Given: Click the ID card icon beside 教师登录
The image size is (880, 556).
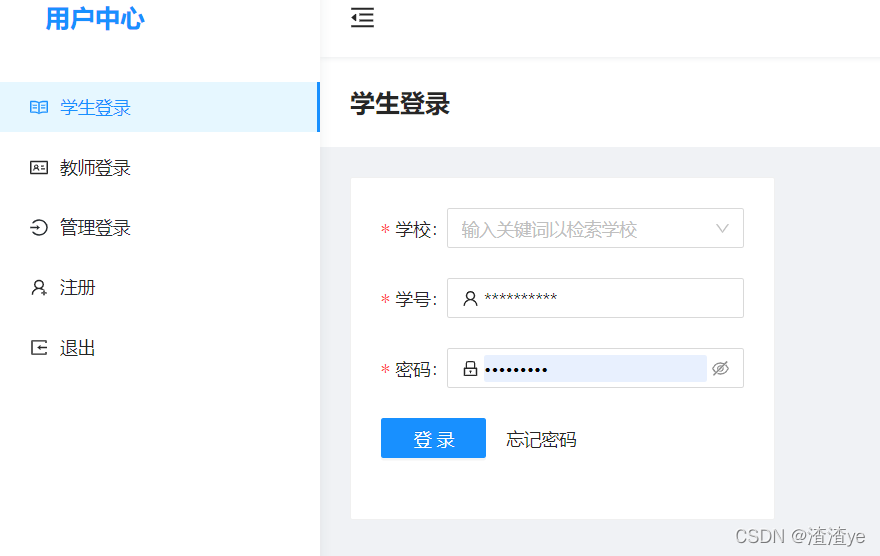Looking at the screenshot, I should point(39,168).
